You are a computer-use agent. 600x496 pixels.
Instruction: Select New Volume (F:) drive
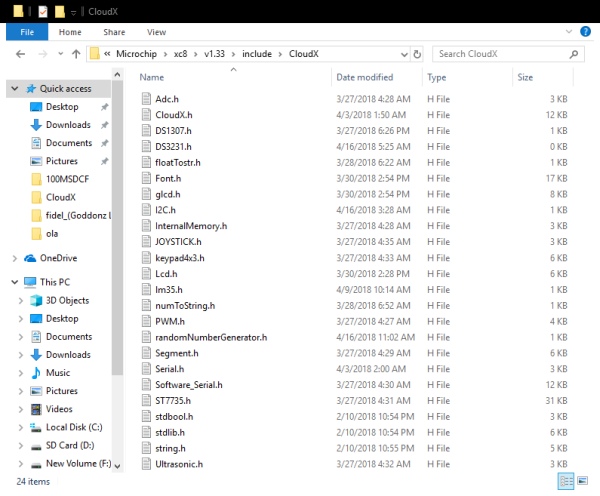pyautogui.click(x=78, y=463)
